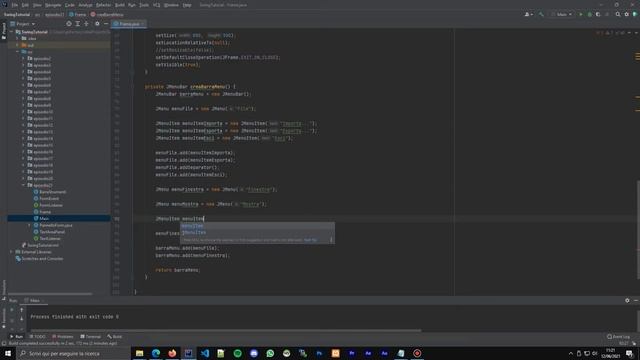
Task: Select the Main tab in Run panel
Action: coord(35,301)
